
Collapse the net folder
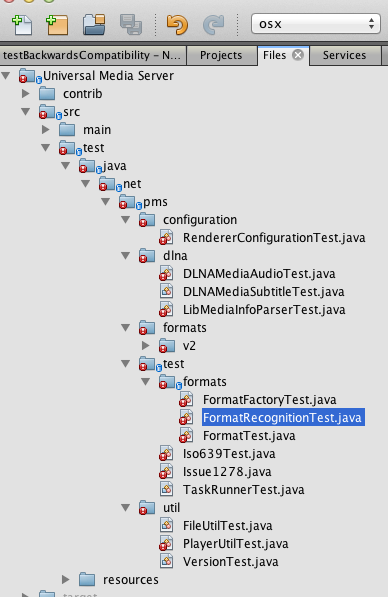pos(86,184)
